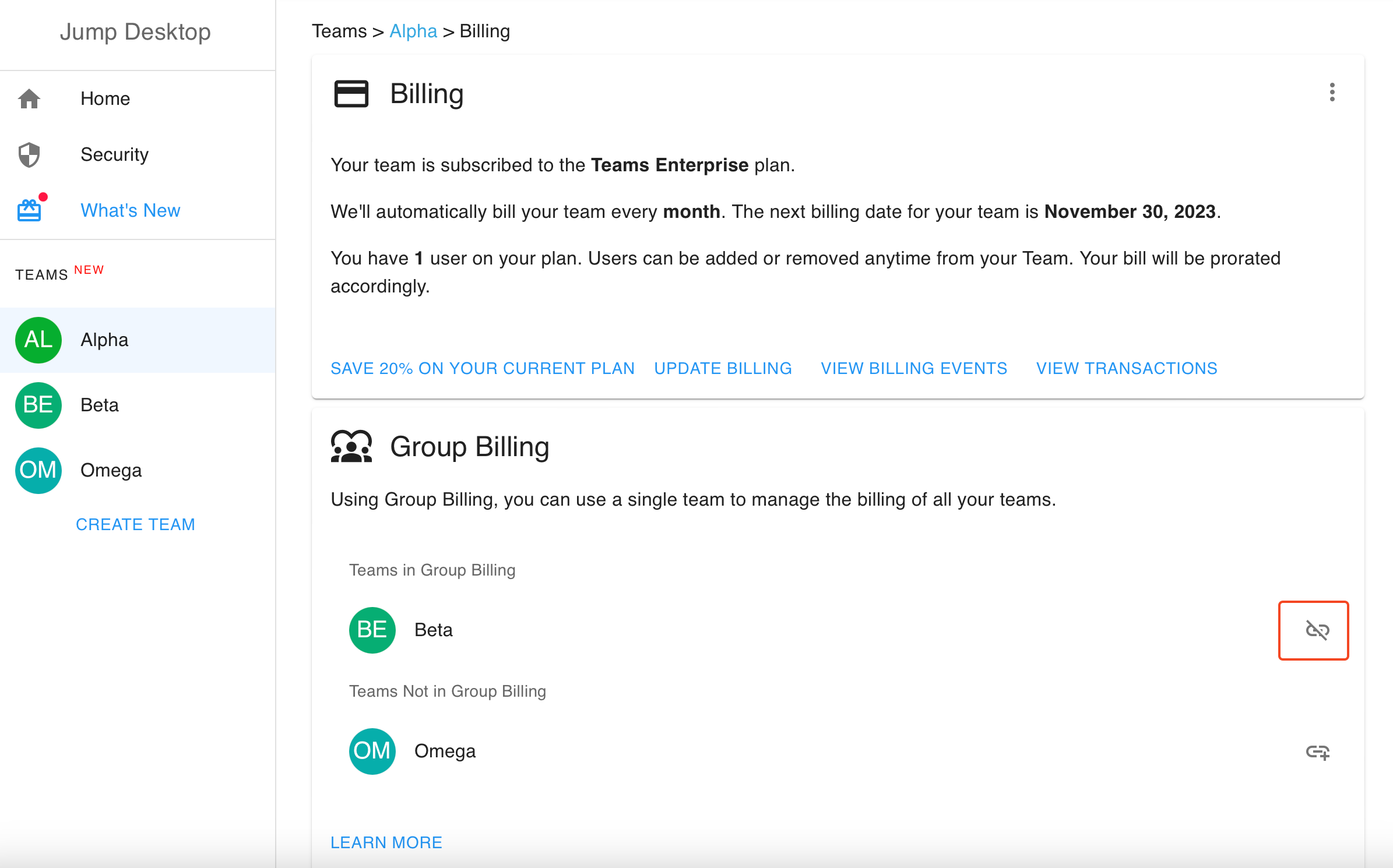Open VIEW TRANSACTIONS
Screen dimensions: 1393x868
coord(1127,368)
